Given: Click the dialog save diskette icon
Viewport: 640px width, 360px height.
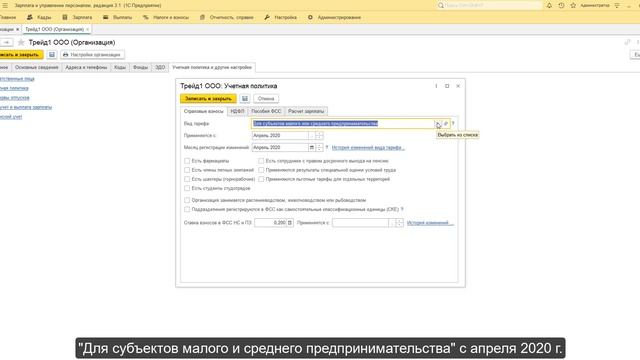Looking at the screenshot, I should (x=244, y=98).
